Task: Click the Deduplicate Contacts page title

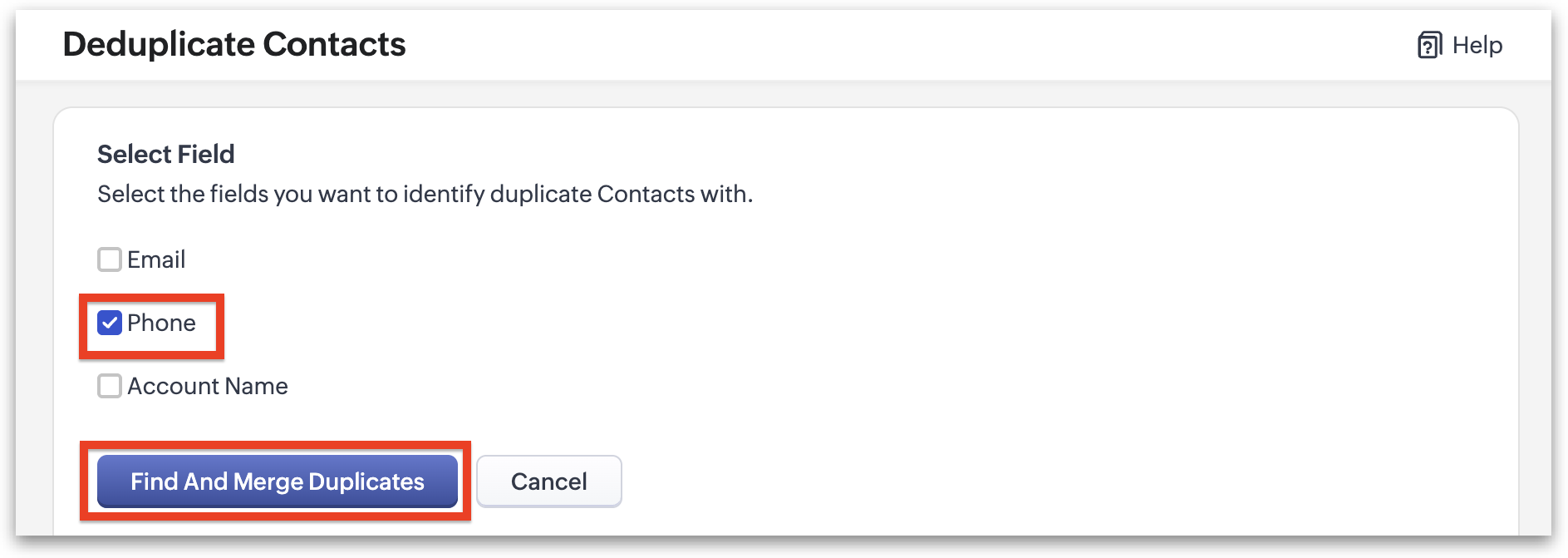Action: pos(234,44)
